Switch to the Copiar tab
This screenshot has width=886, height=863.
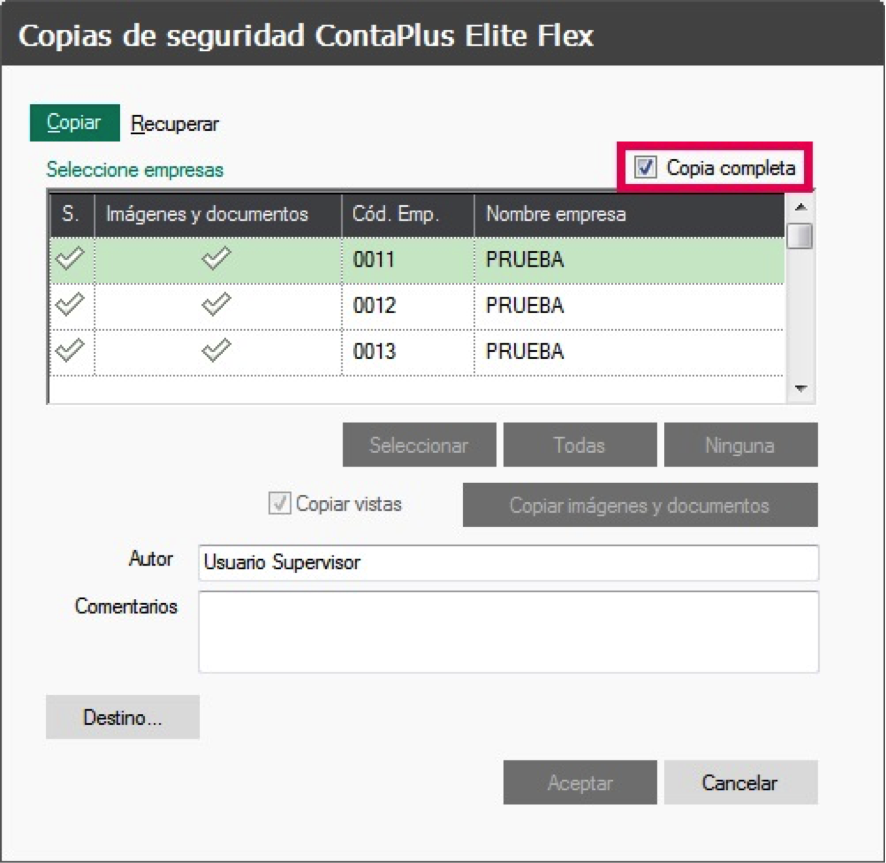pos(75,123)
